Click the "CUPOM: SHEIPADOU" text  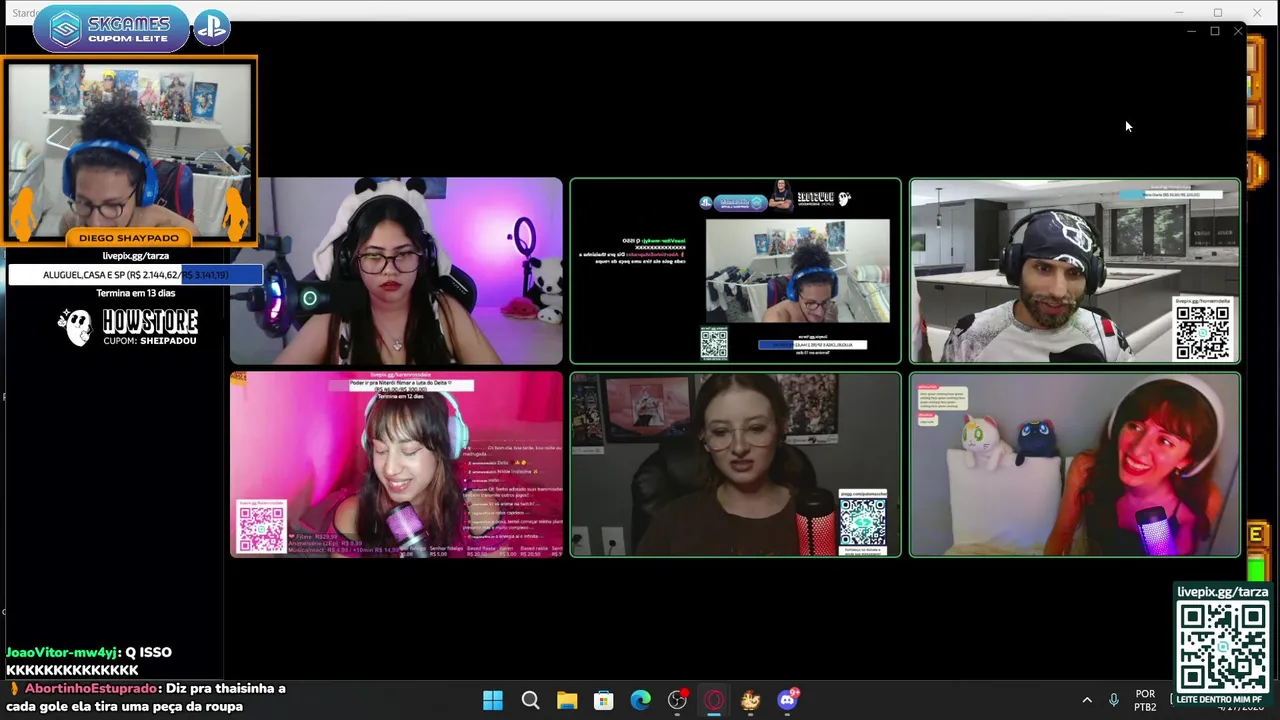(150, 341)
